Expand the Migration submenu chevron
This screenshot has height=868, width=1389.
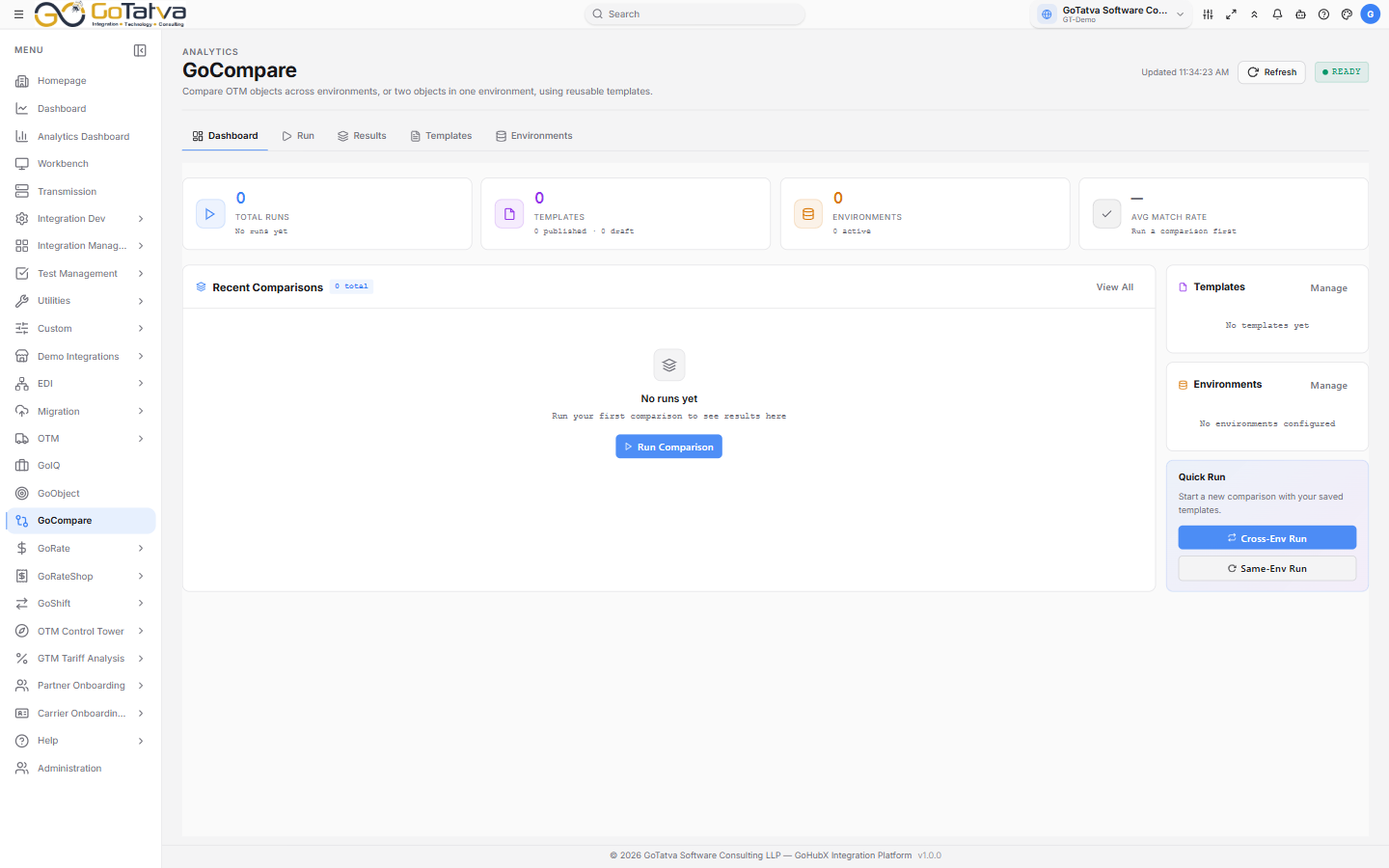(x=141, y=412)
